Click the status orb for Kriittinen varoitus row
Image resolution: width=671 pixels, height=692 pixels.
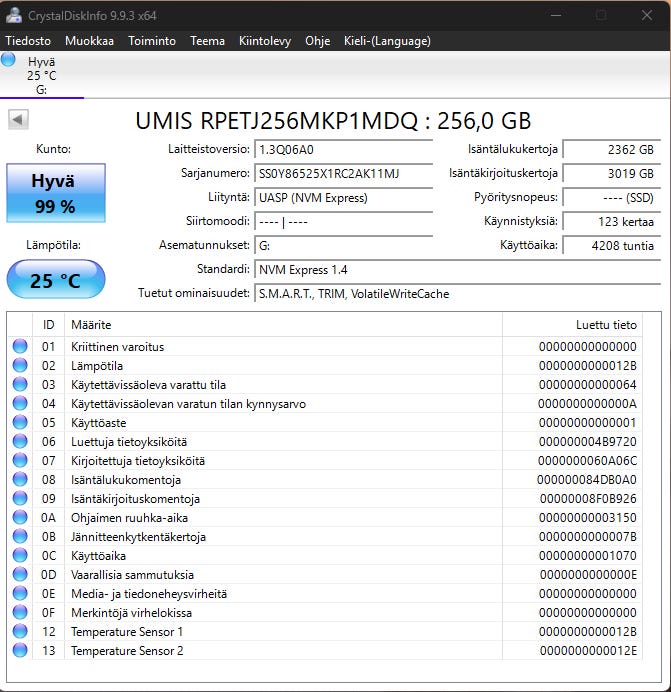pos(20,346)
